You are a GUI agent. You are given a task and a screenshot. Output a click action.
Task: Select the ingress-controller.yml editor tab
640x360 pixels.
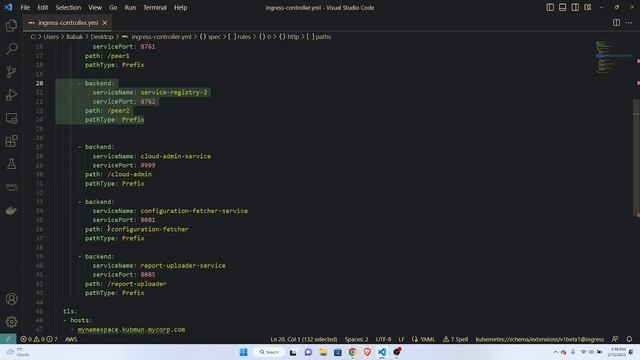coord(68,23)
